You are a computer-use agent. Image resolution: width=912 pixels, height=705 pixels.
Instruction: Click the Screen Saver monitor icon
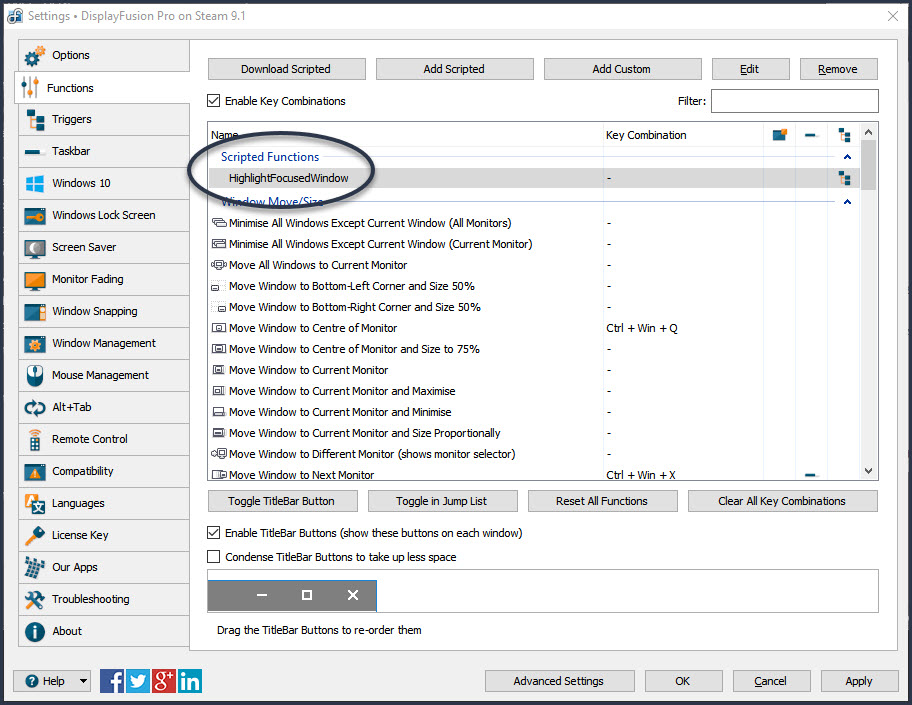pyautogui.click(x=35, y=248)
